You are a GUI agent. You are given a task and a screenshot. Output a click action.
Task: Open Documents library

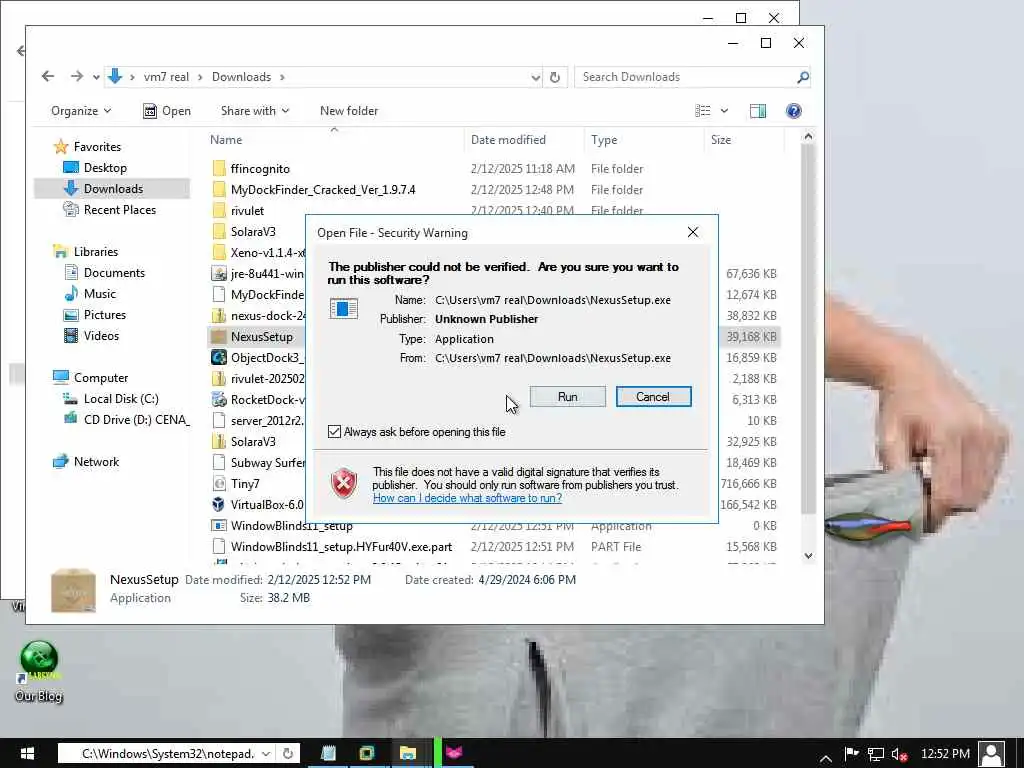point(114,273)
